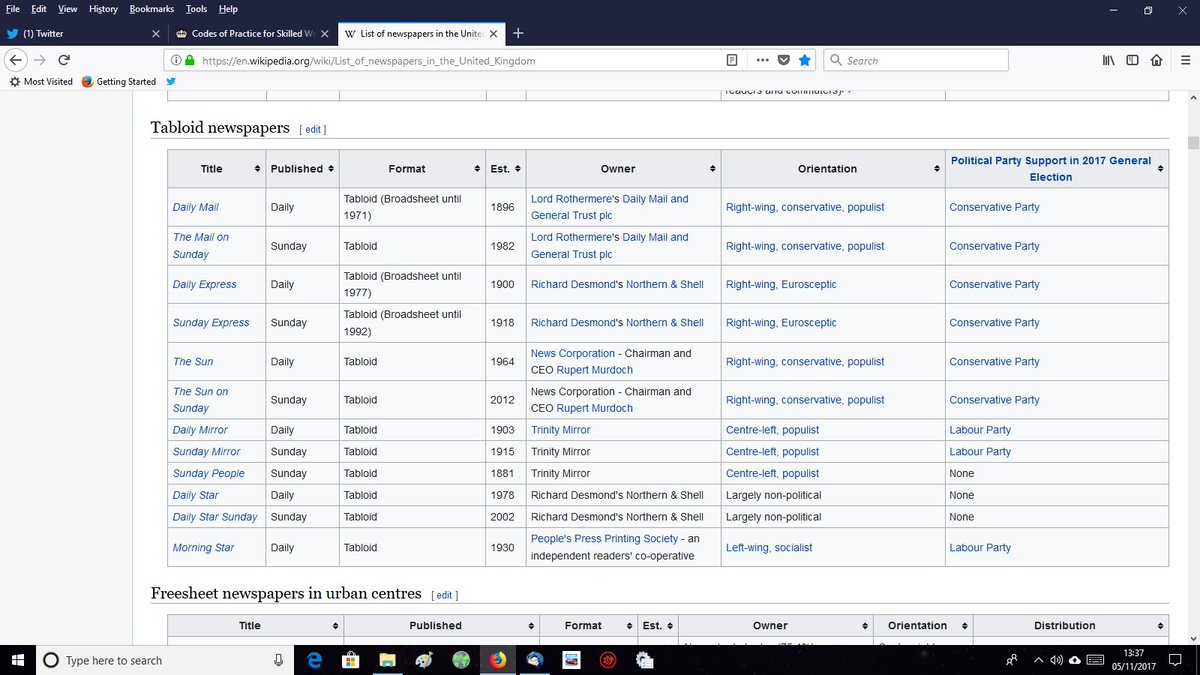Viewport: 1200px width, 675px height.
Task: Open Microsoft Store from taskbar
Action: (x=350, y=660)
